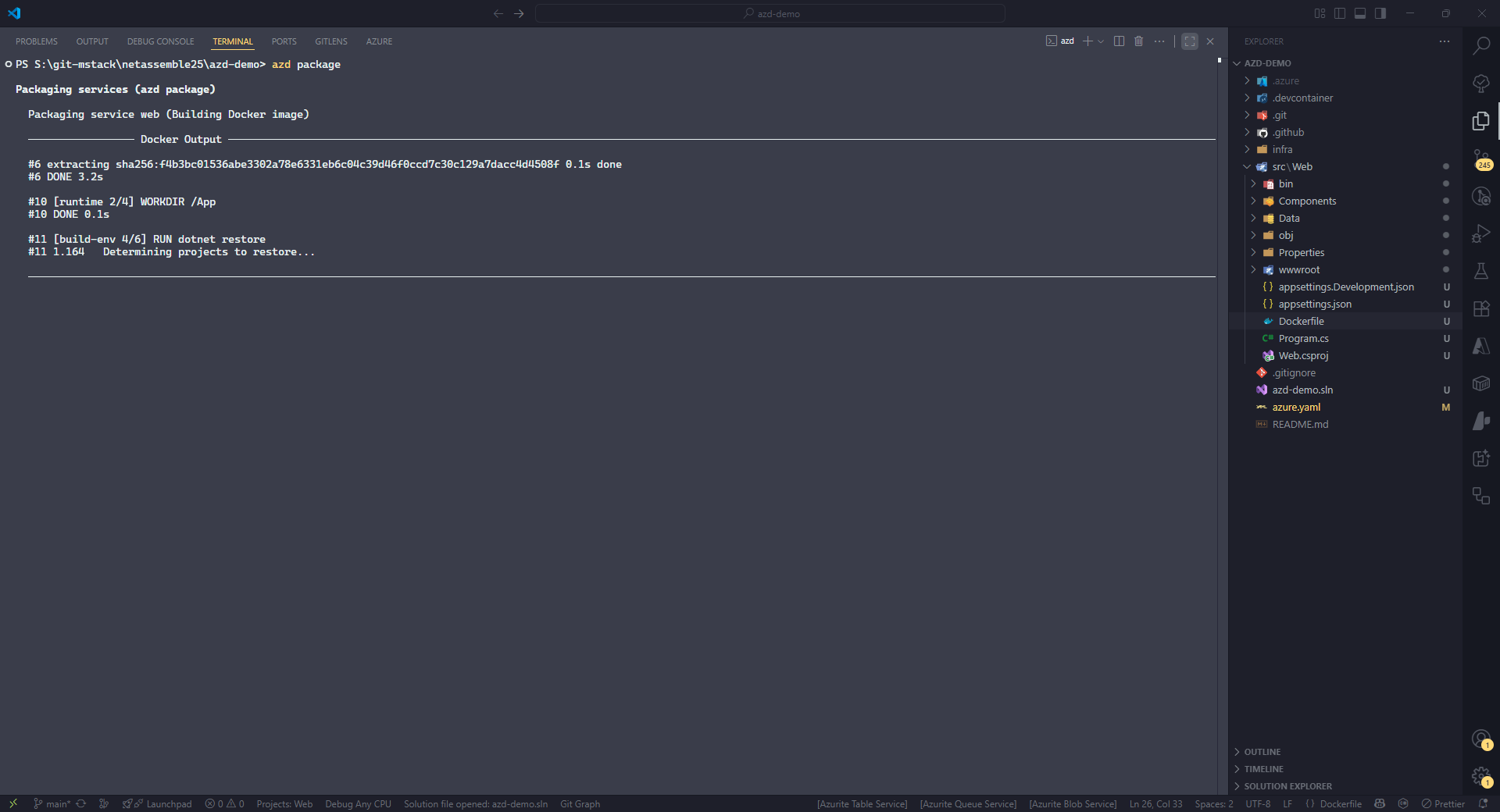Collapse the src\Web folder
The height and width of the screenshot is (812, 1500).
pyautogui.click(x=1248, y=166)
